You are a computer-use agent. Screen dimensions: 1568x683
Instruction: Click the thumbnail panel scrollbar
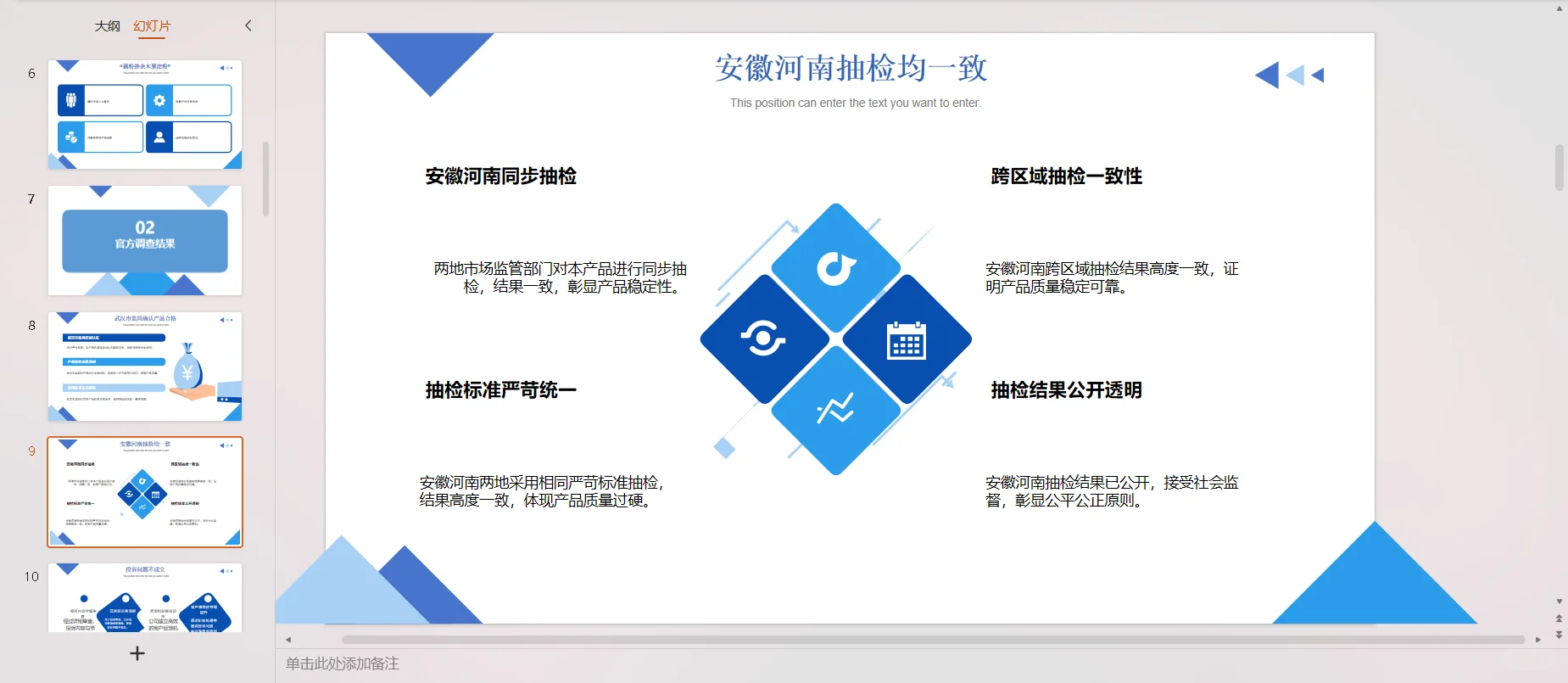(x=266, y=179)
